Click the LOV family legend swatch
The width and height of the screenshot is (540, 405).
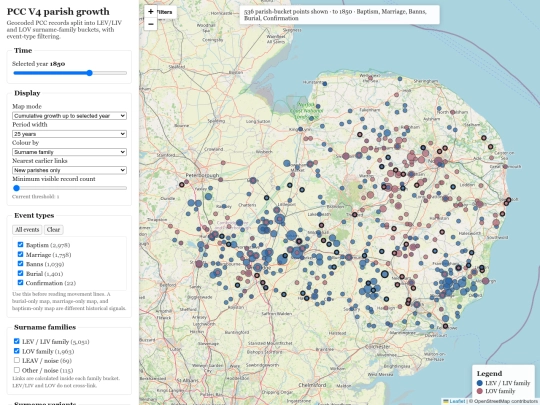point(480,391)
